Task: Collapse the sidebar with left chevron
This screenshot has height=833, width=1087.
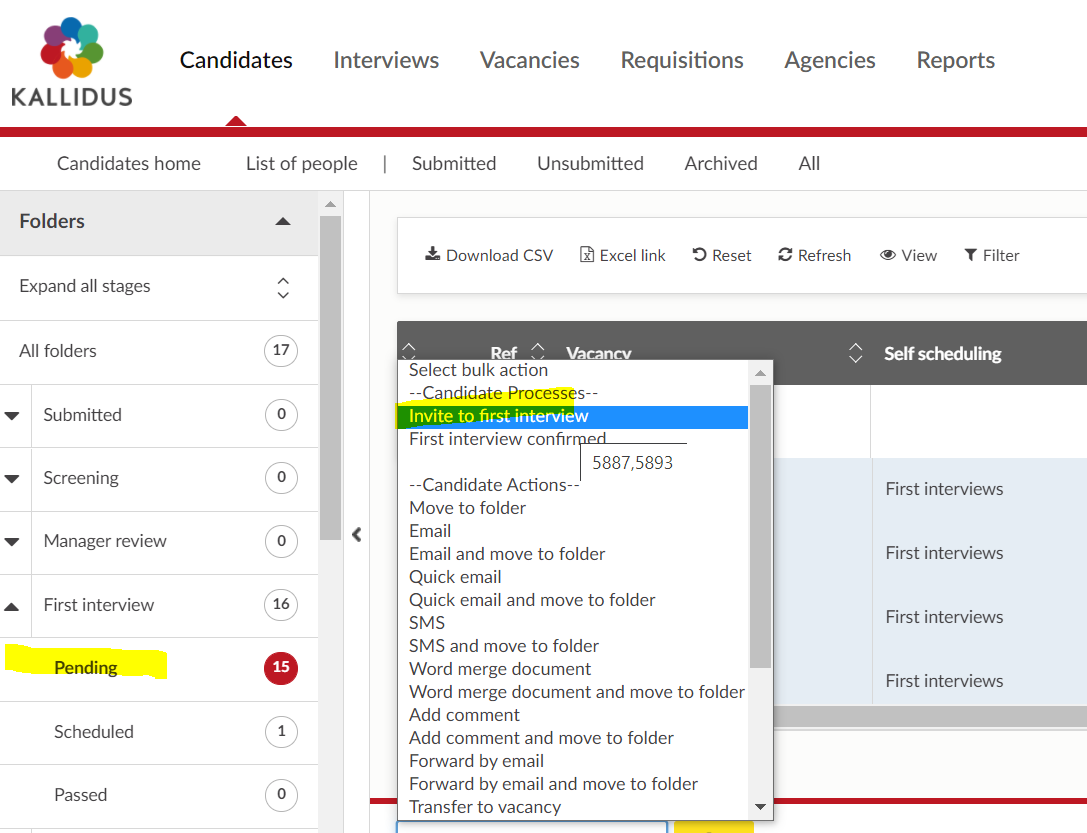Action: point(357,535)
